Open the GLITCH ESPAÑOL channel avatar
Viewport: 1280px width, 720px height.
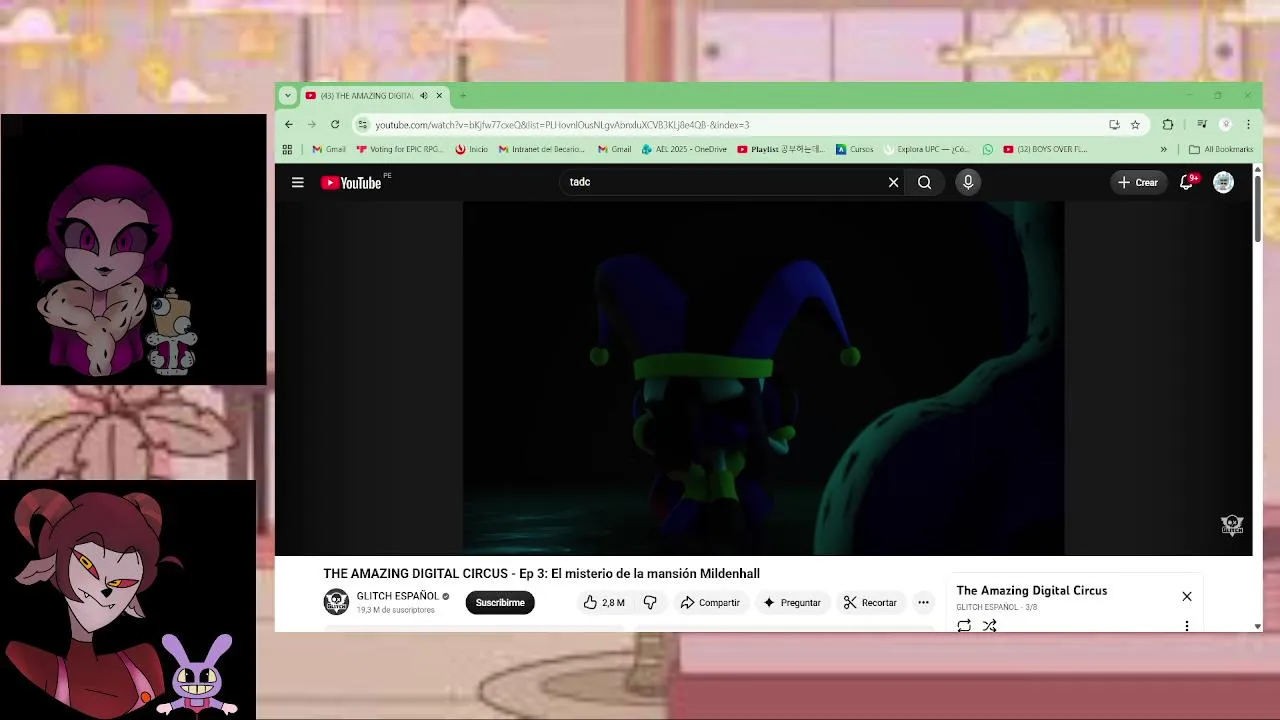point(336,602)
